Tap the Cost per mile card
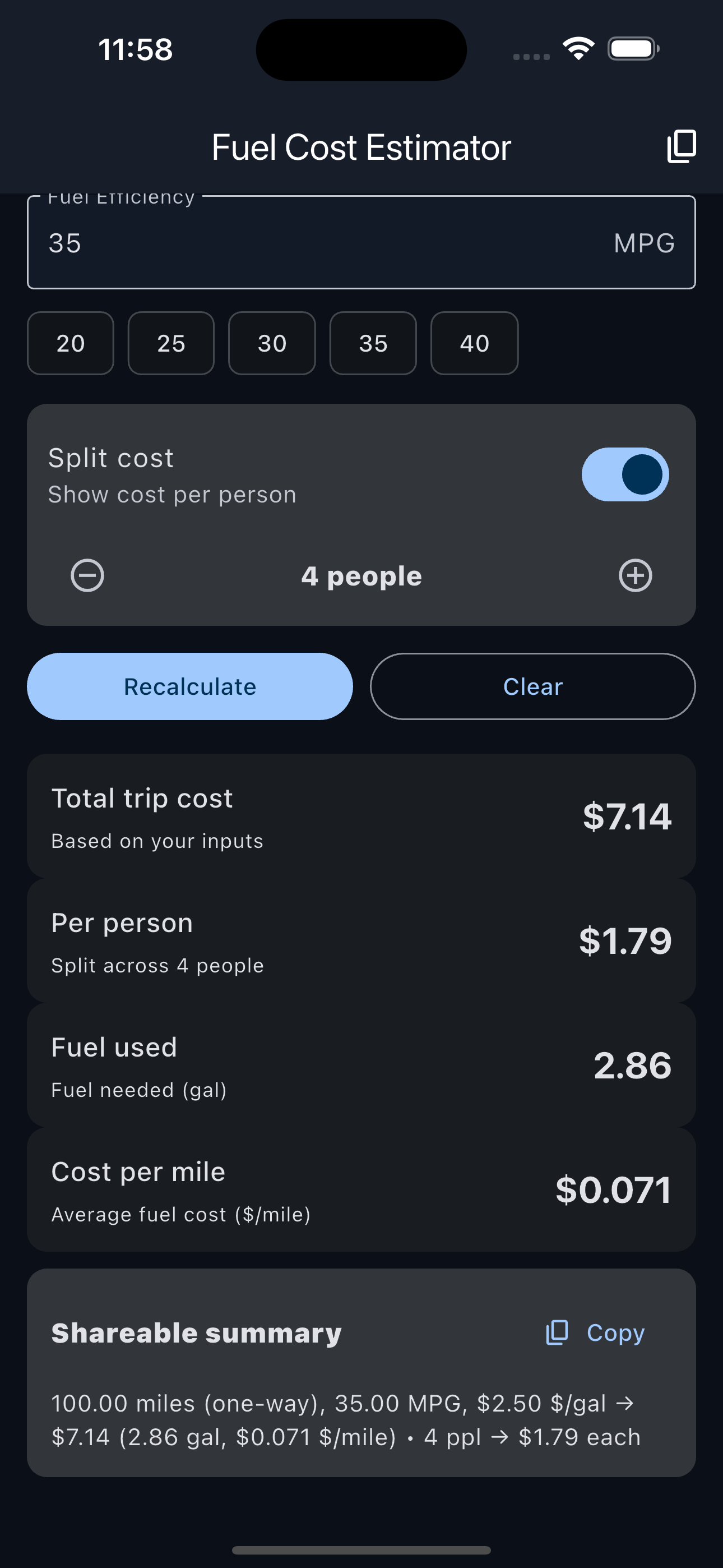The width and height of the screenshot is (723, 1568). click(361, 1189)
